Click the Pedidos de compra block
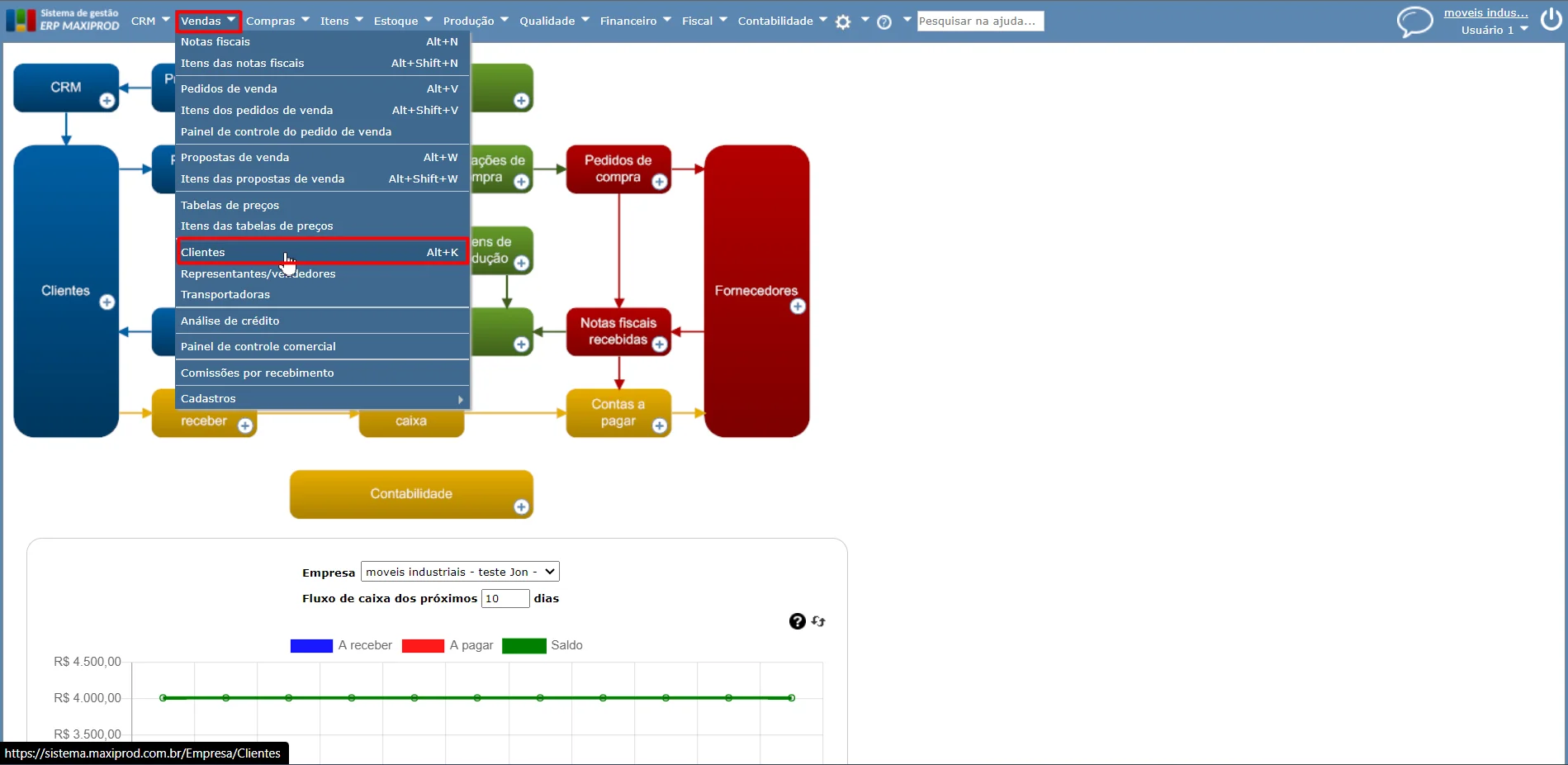 click(618, 169)
